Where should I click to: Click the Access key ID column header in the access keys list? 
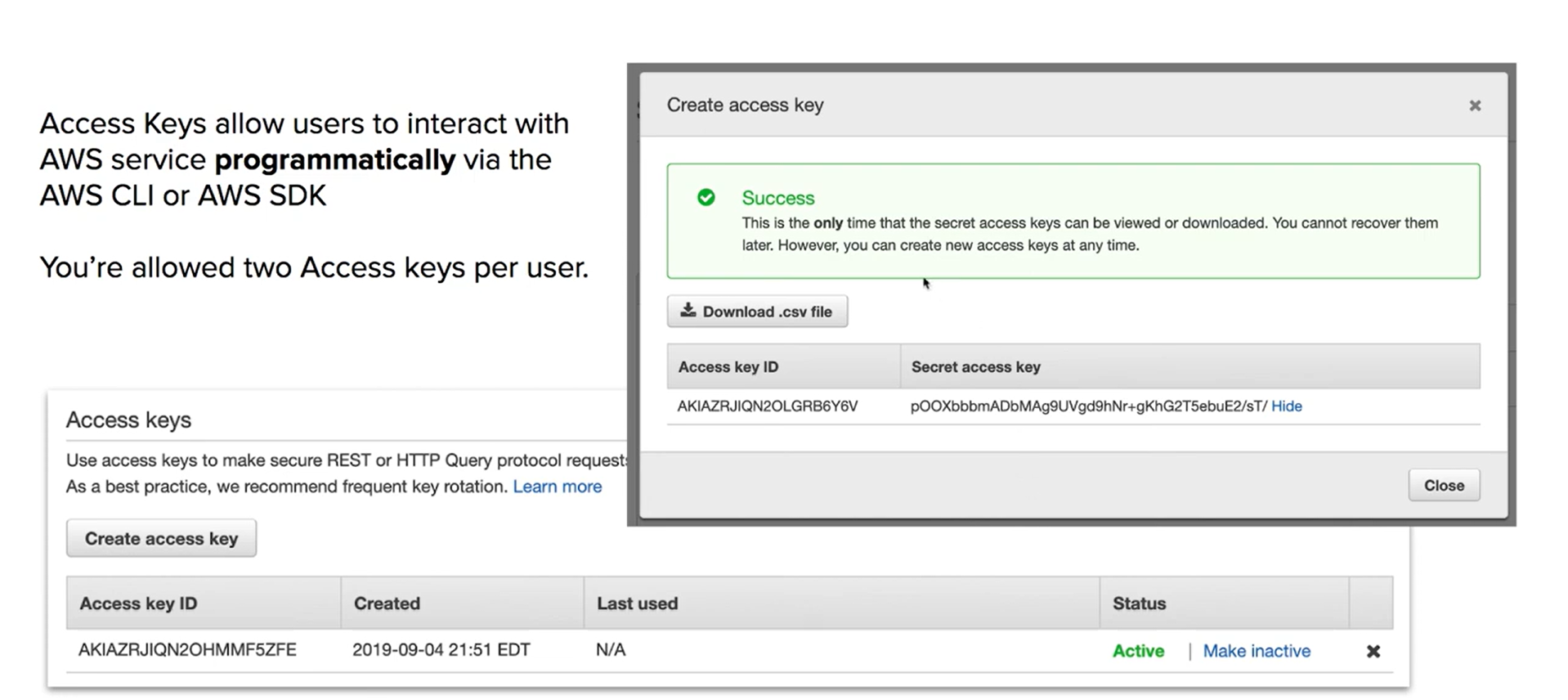pos(204,604)
